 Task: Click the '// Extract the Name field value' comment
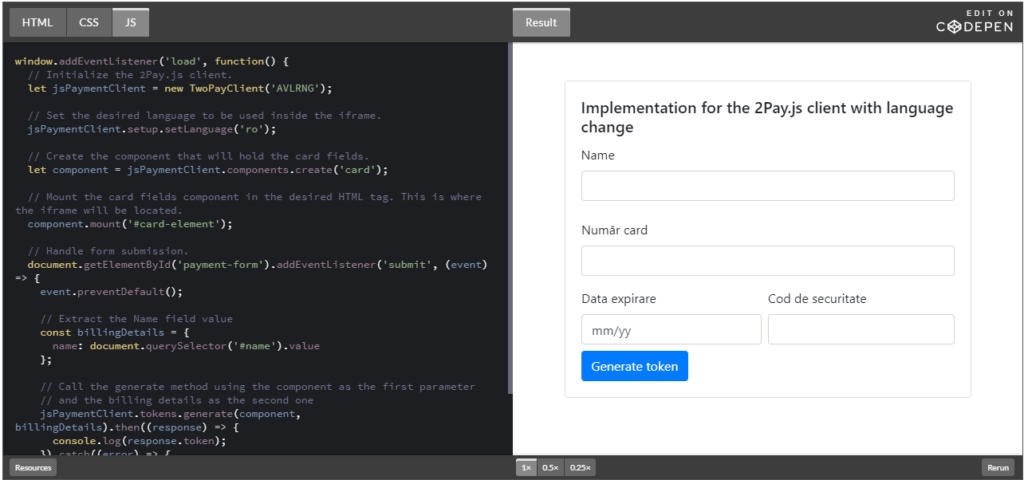(136, 319)
